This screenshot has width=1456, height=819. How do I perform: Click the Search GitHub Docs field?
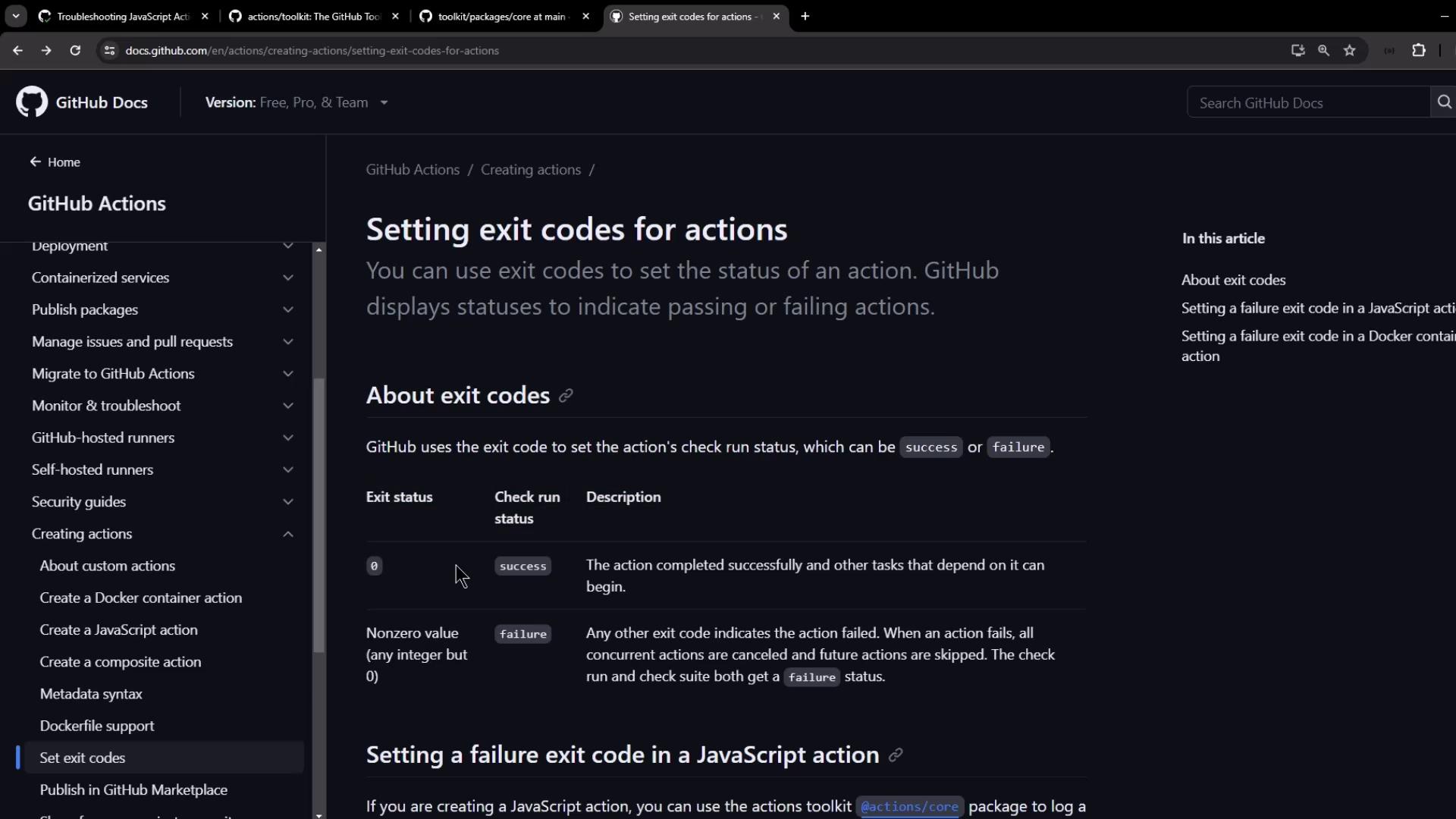tap(1307, 102)
